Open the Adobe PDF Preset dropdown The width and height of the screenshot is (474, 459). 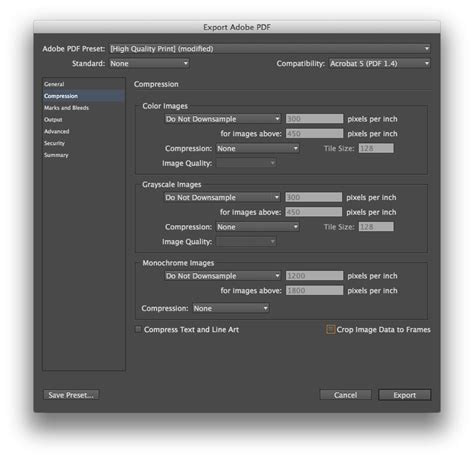270,49
